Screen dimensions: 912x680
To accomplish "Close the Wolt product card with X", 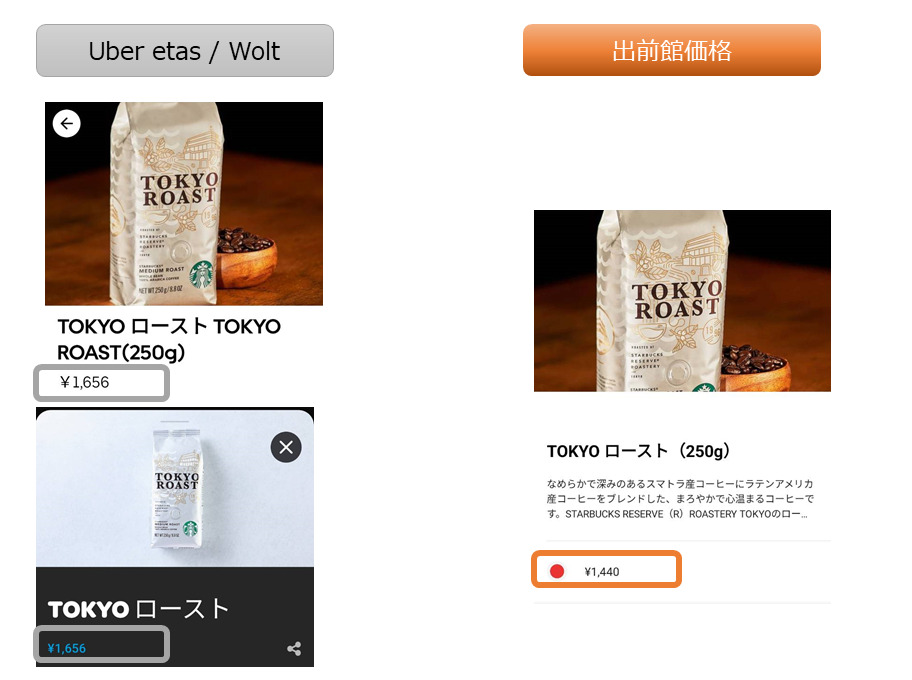I will pyautogui.click(x=286, y=447).
